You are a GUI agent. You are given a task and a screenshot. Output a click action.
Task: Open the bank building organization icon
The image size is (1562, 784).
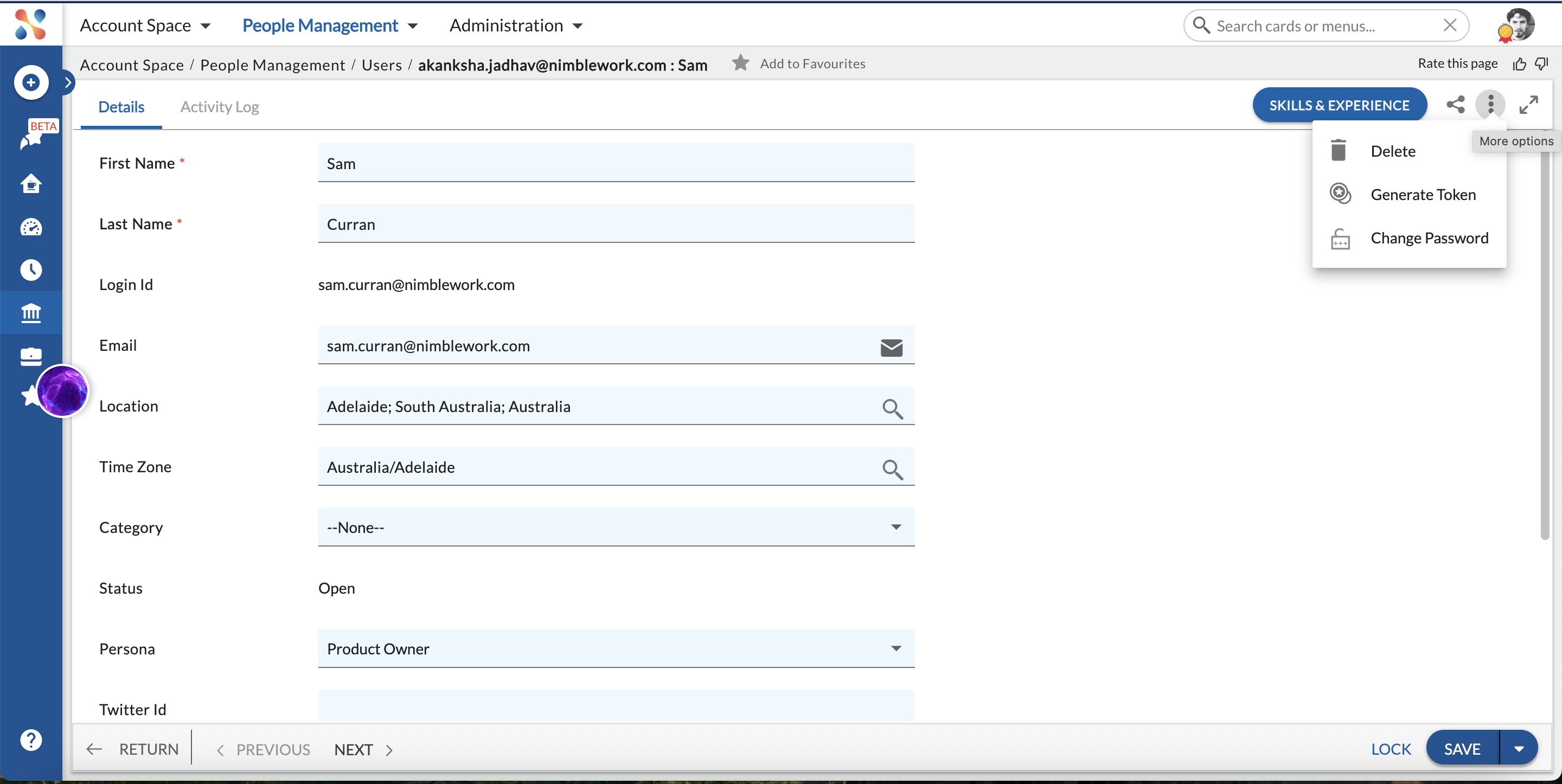tap(31, 313)
